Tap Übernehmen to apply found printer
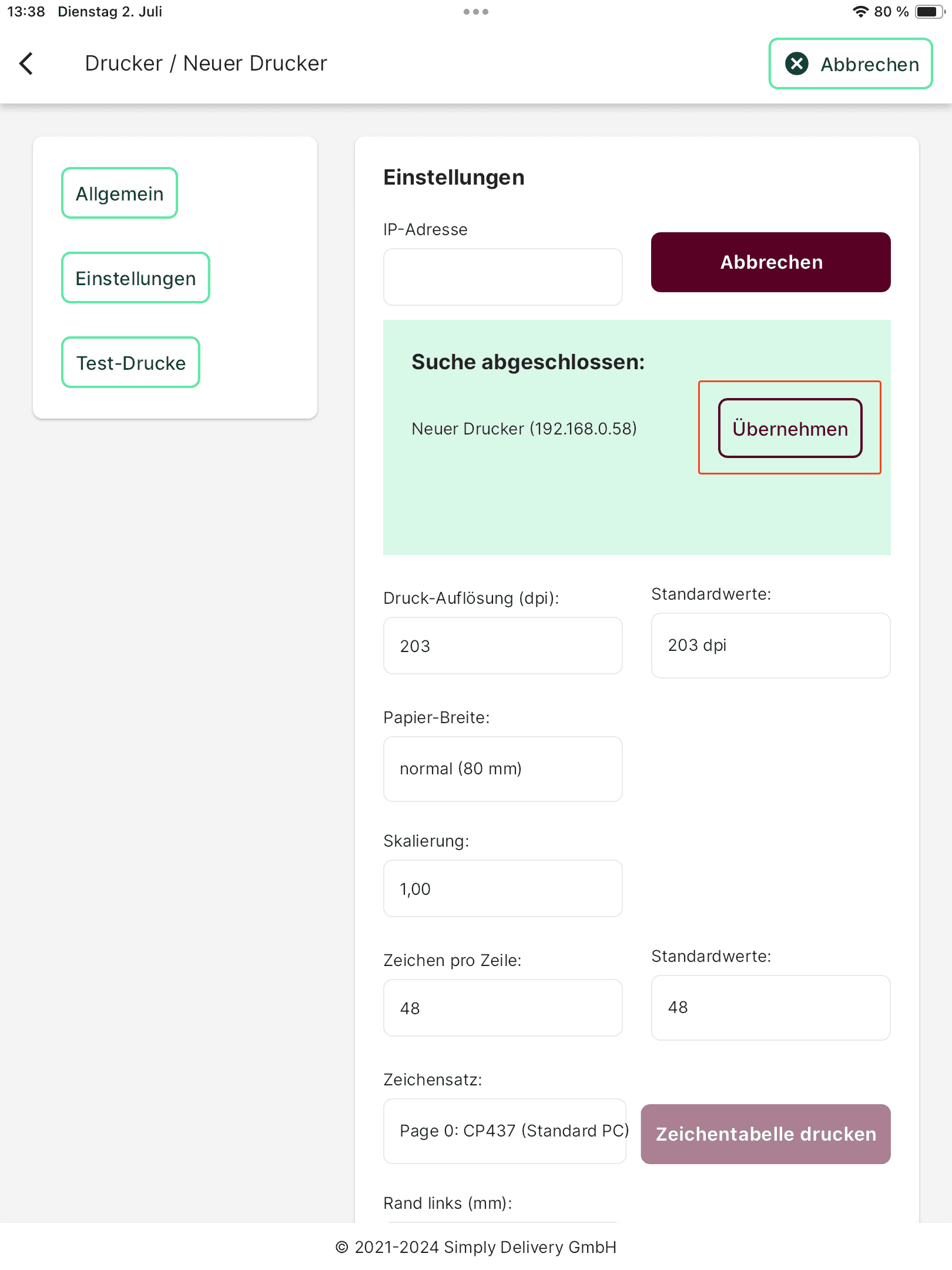 790,429
